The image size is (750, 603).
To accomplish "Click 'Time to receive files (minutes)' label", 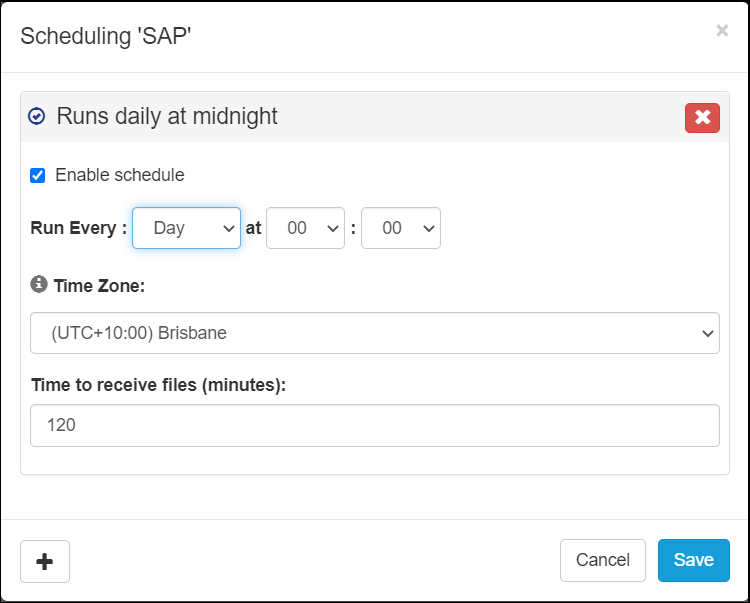I will coord(159,385).
